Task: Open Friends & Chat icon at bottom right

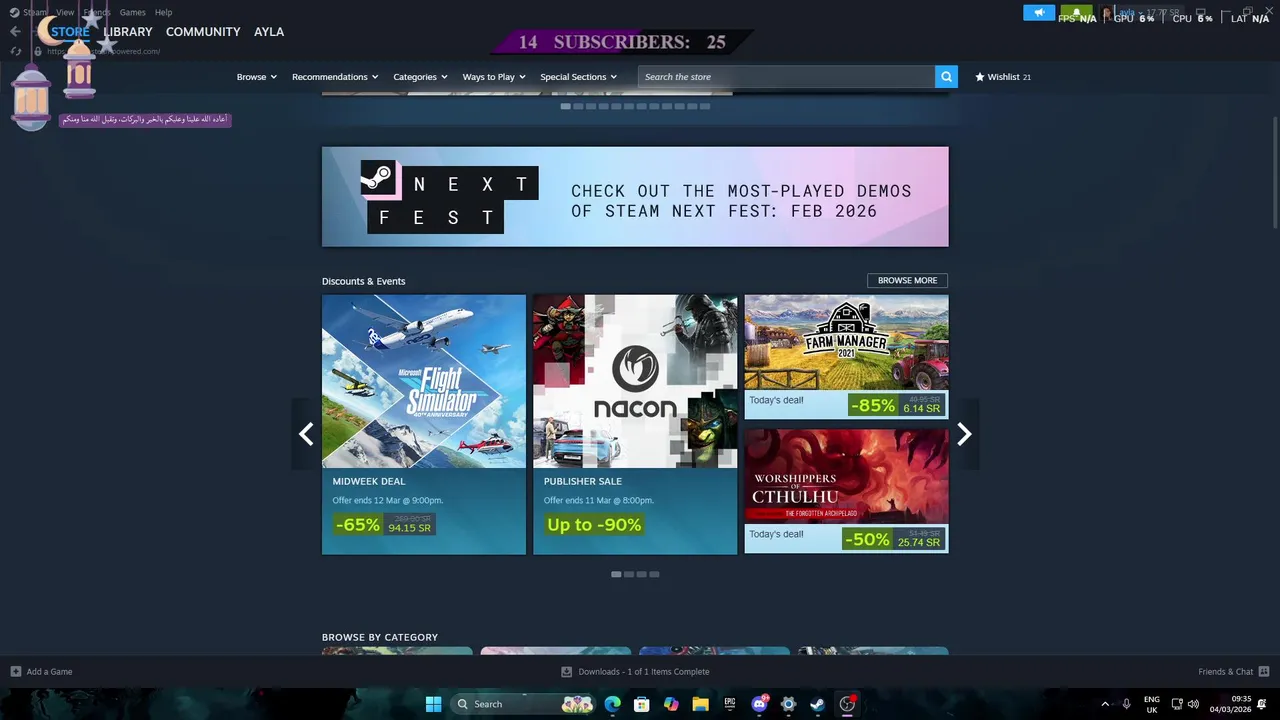Action: 1264,672
